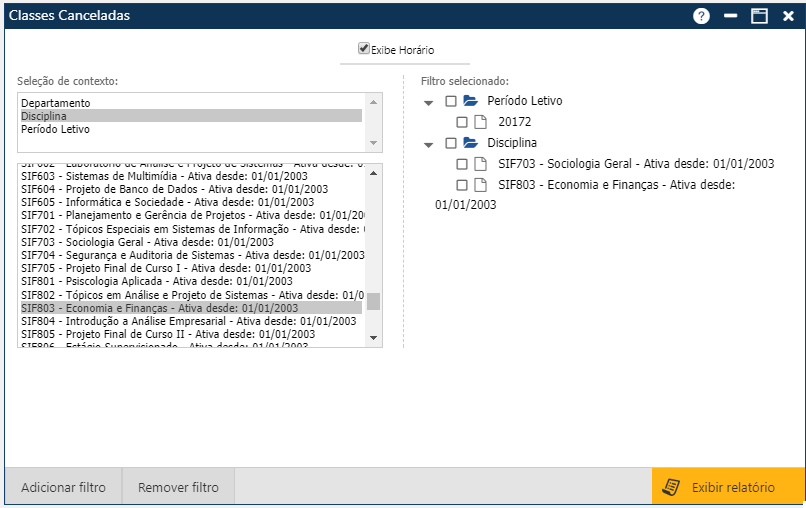The height and width of the screenshot is (508, 806).
Task: Collapse the Disciplina tree node
Action: point(428,145)
